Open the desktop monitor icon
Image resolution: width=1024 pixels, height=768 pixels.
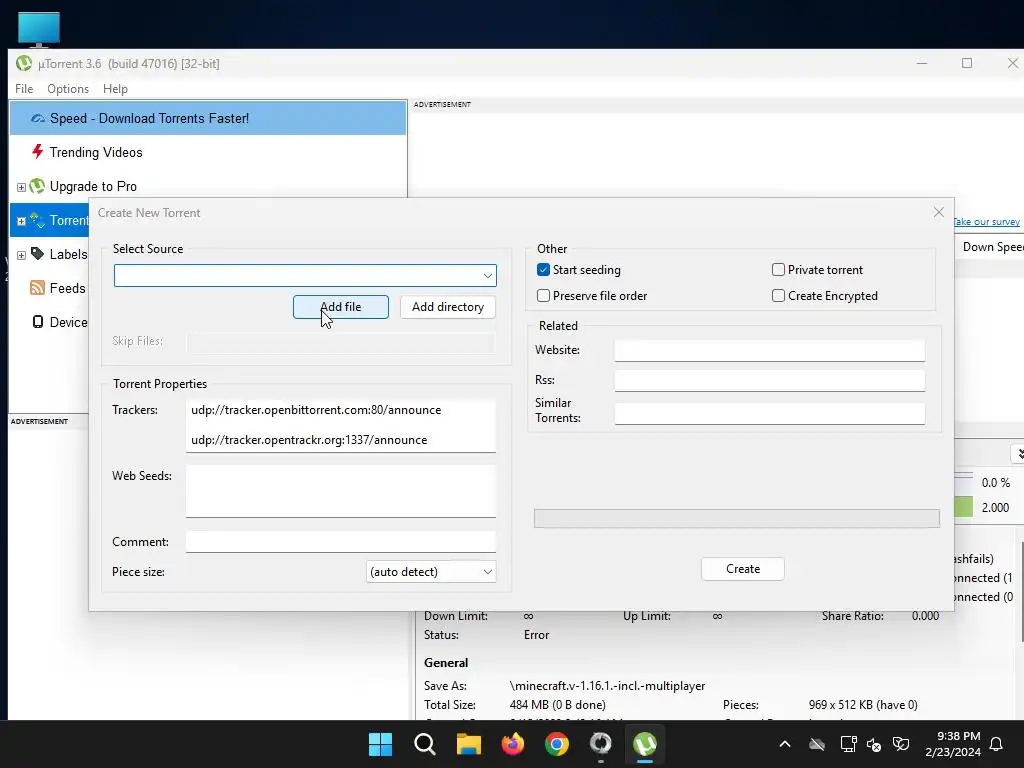pos(39,30)
